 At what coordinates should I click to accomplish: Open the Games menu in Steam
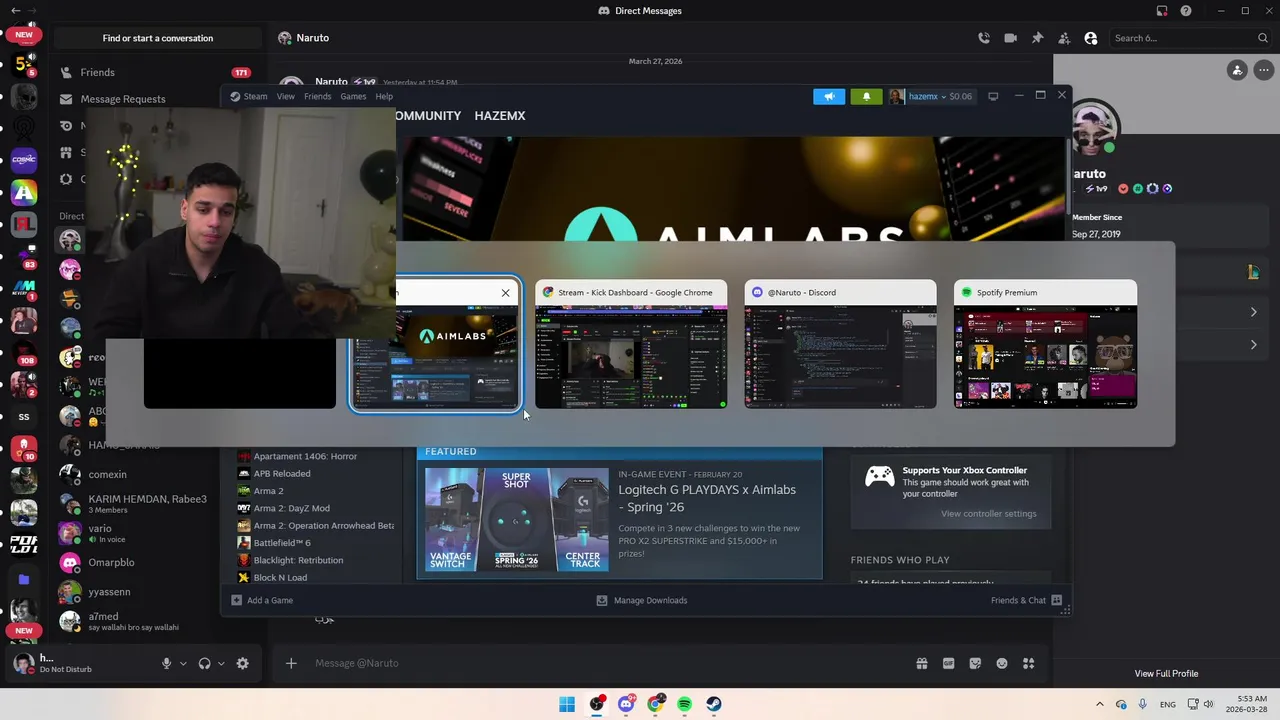[353, 96]
